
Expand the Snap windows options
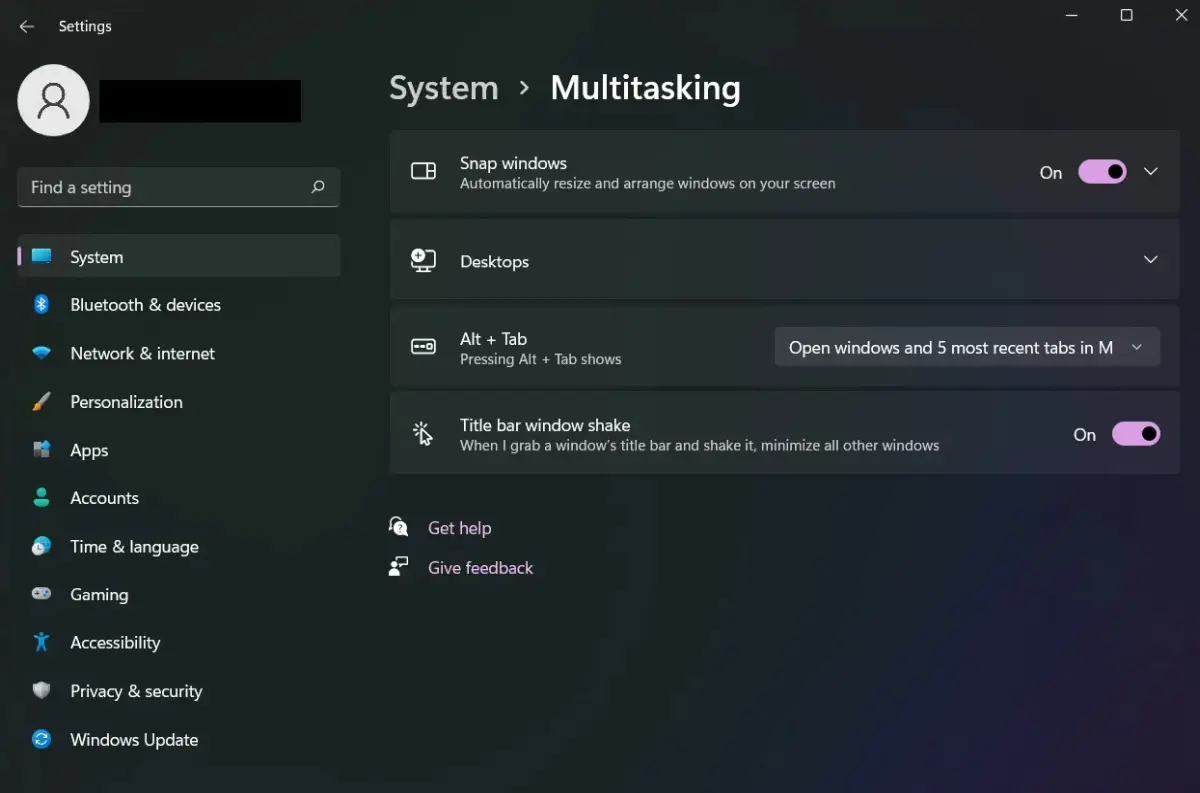(x=1150, y=171)
